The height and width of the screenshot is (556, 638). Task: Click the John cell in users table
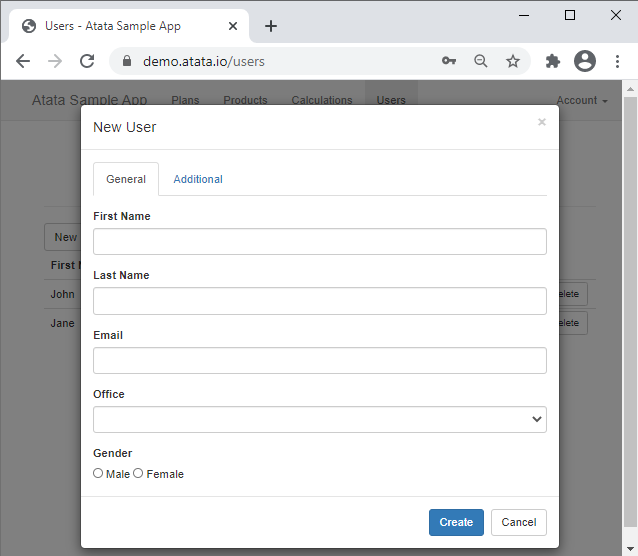pos(62,294)
